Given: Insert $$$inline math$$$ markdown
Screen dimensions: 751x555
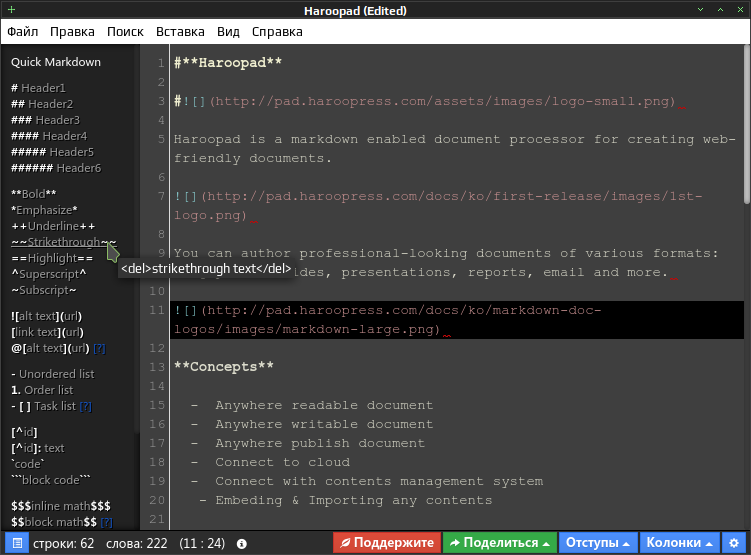Looking at the screenshot, I should click(x=61, y=506).
